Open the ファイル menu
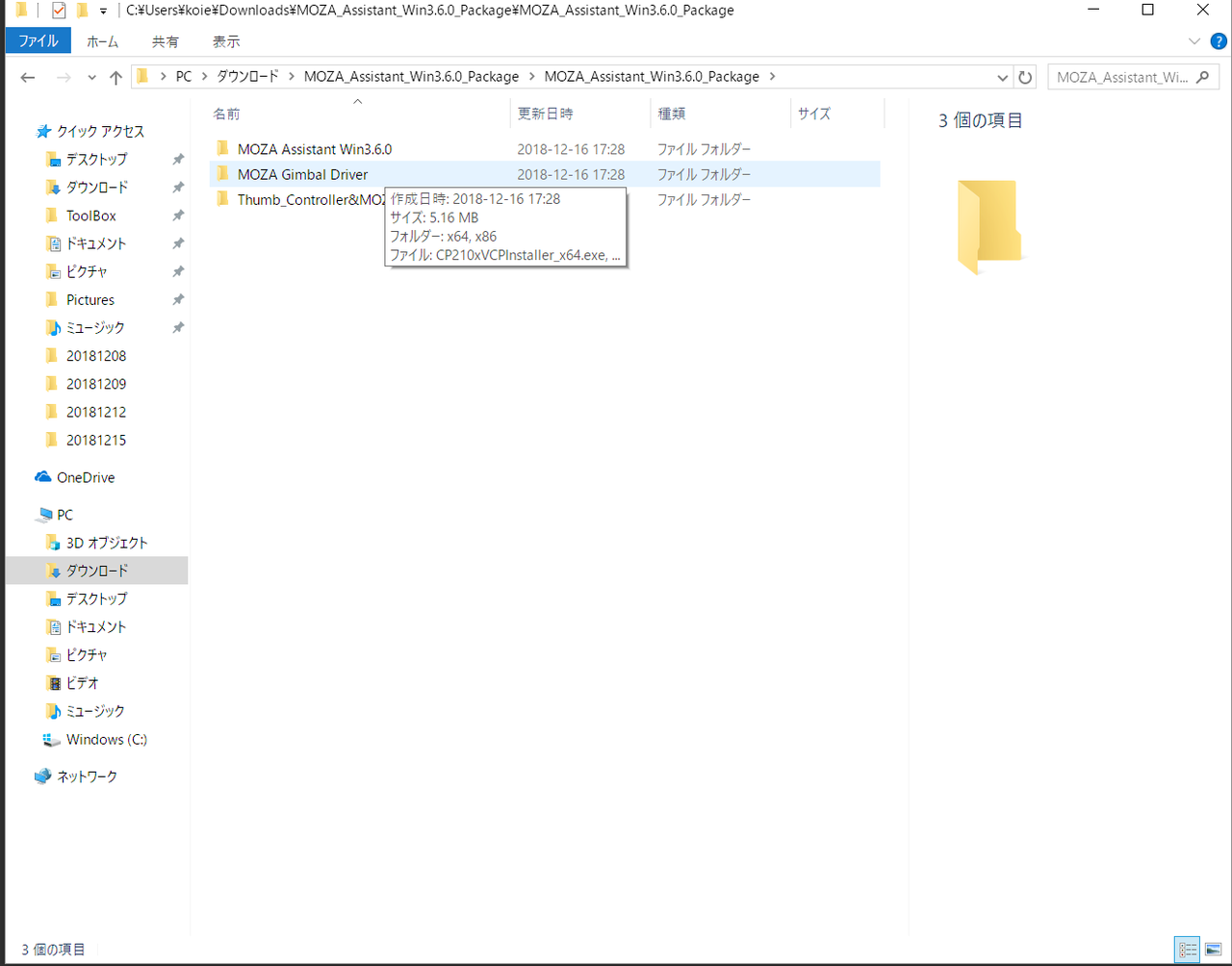This screenshot has width=1232, height=966. click(38, 41)
